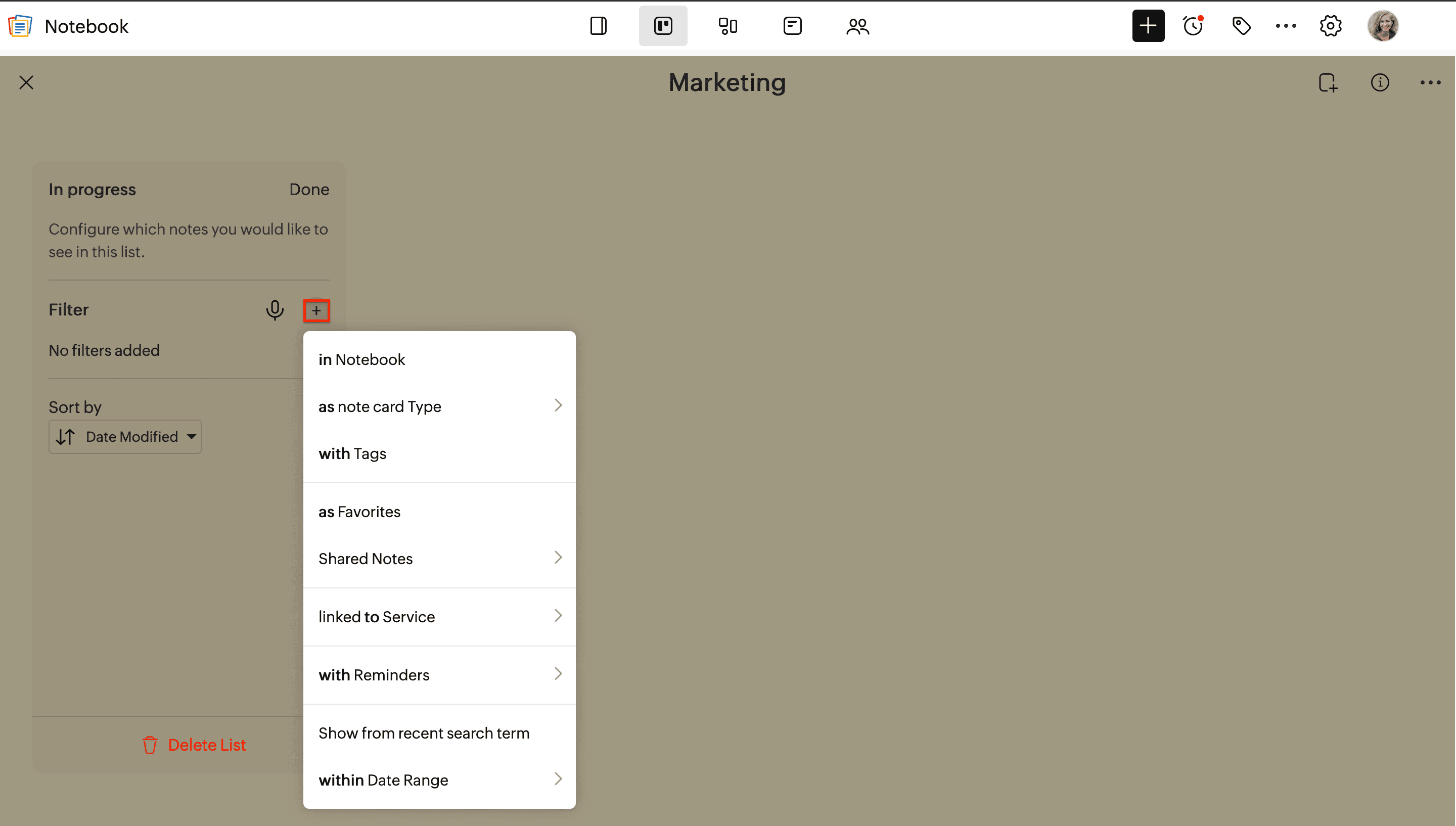Click the Done button in list panel

[308, 190]
